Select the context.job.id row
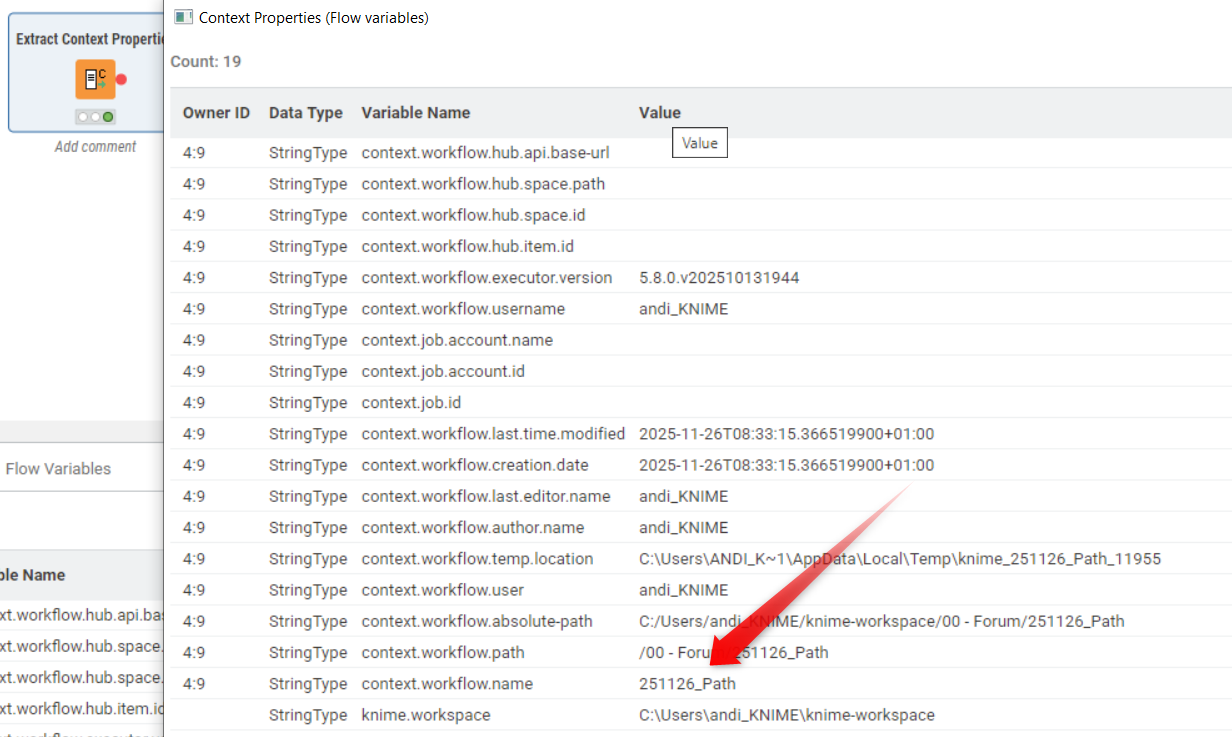The image size is (1232, 737). pos(411,402)
